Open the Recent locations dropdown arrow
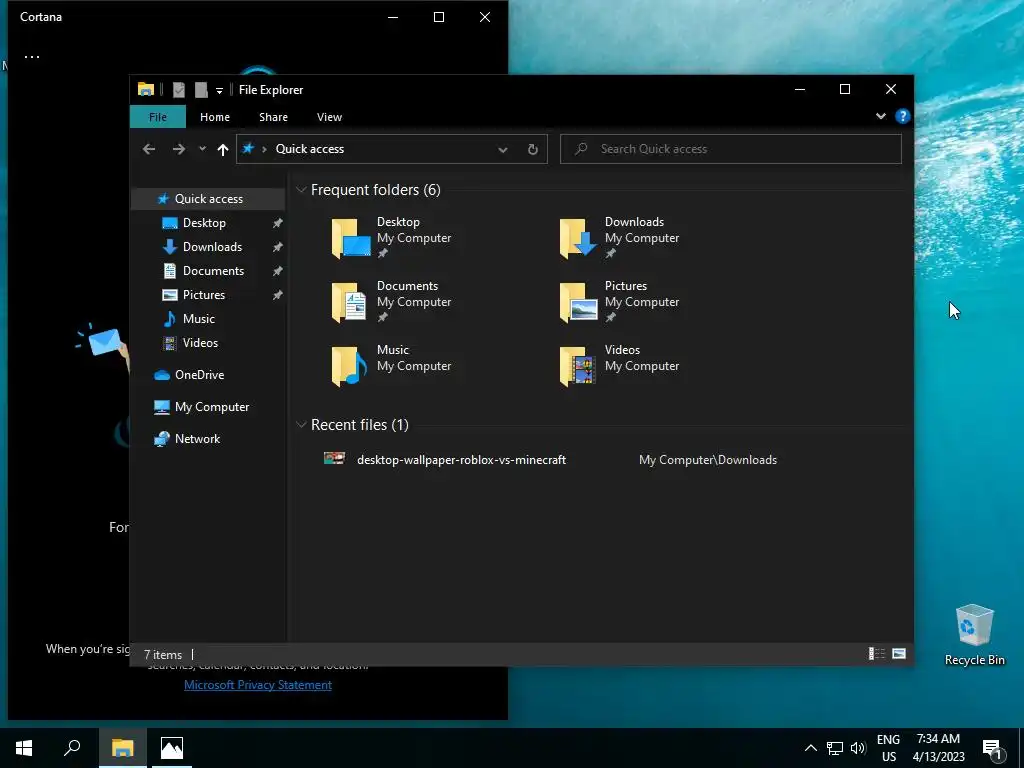Screen dimensions: 1024x768 tap(202, 149)
